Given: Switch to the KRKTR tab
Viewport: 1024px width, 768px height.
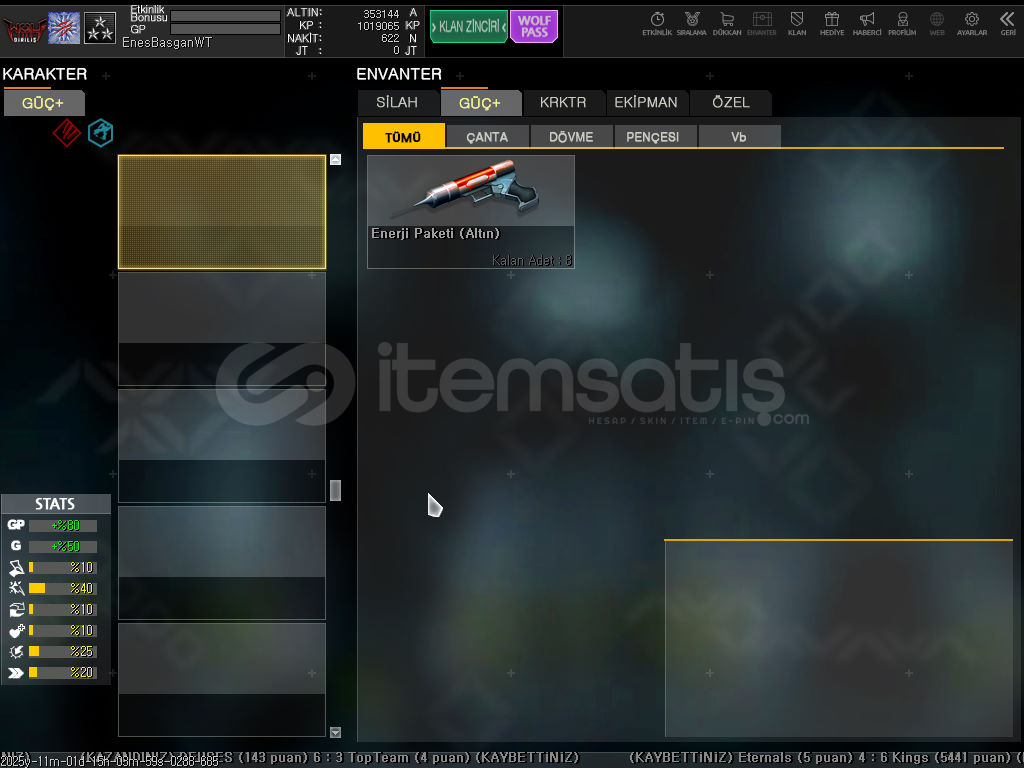Looking at the screenshot, I should (563, 103).
